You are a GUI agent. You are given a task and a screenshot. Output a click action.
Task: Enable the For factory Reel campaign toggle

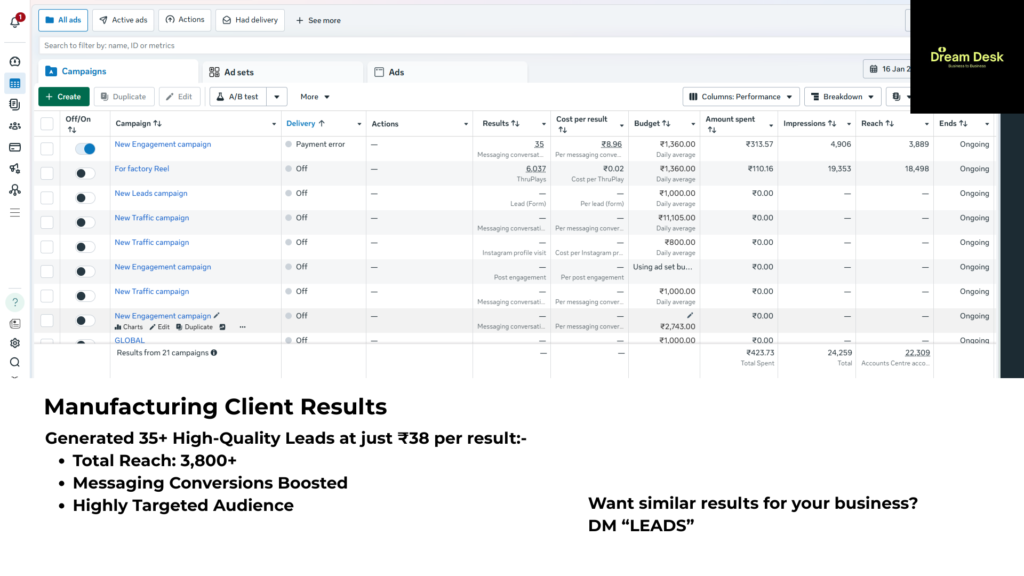coord(85,174)
